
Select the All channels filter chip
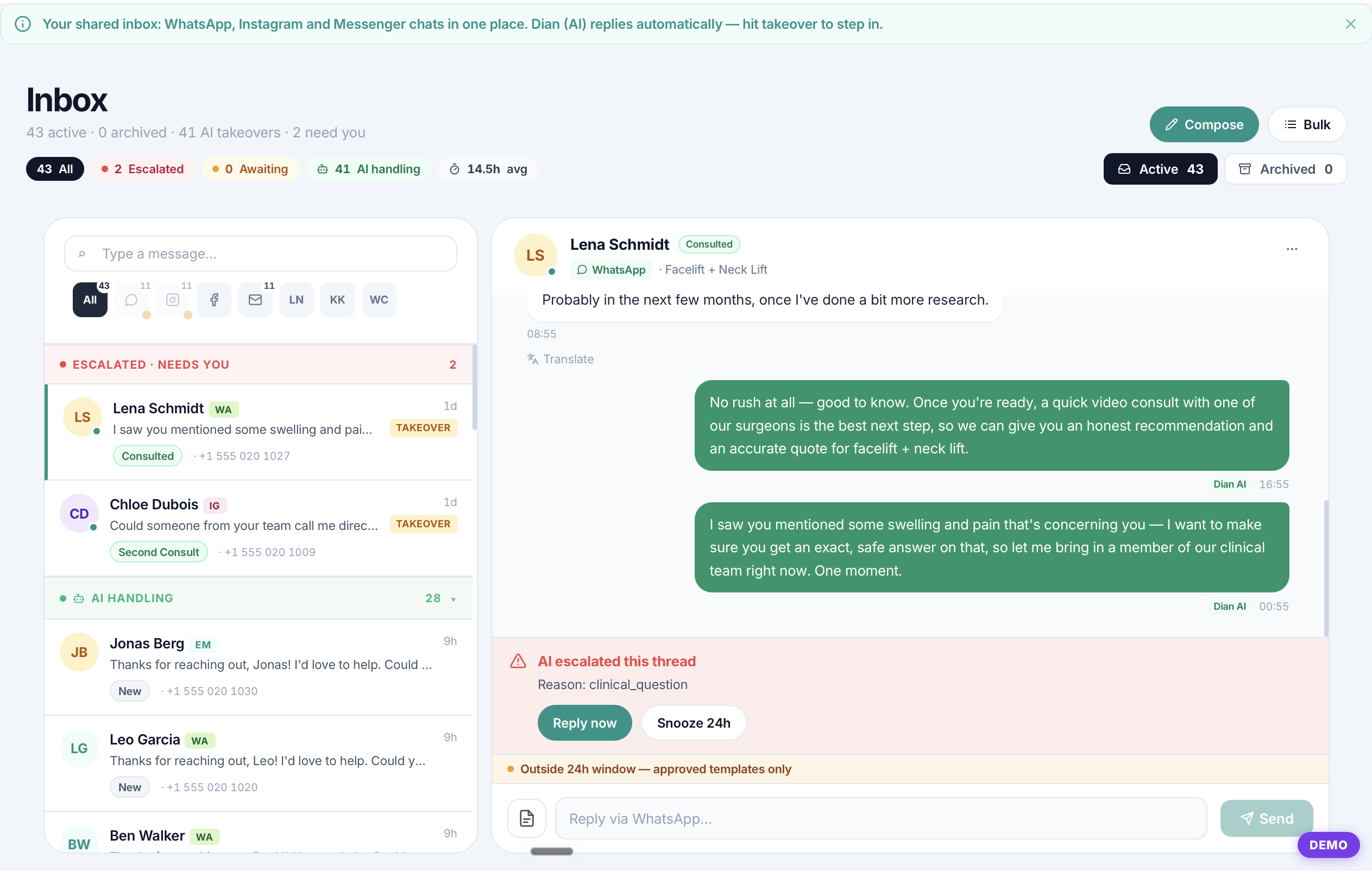(90, 300)
